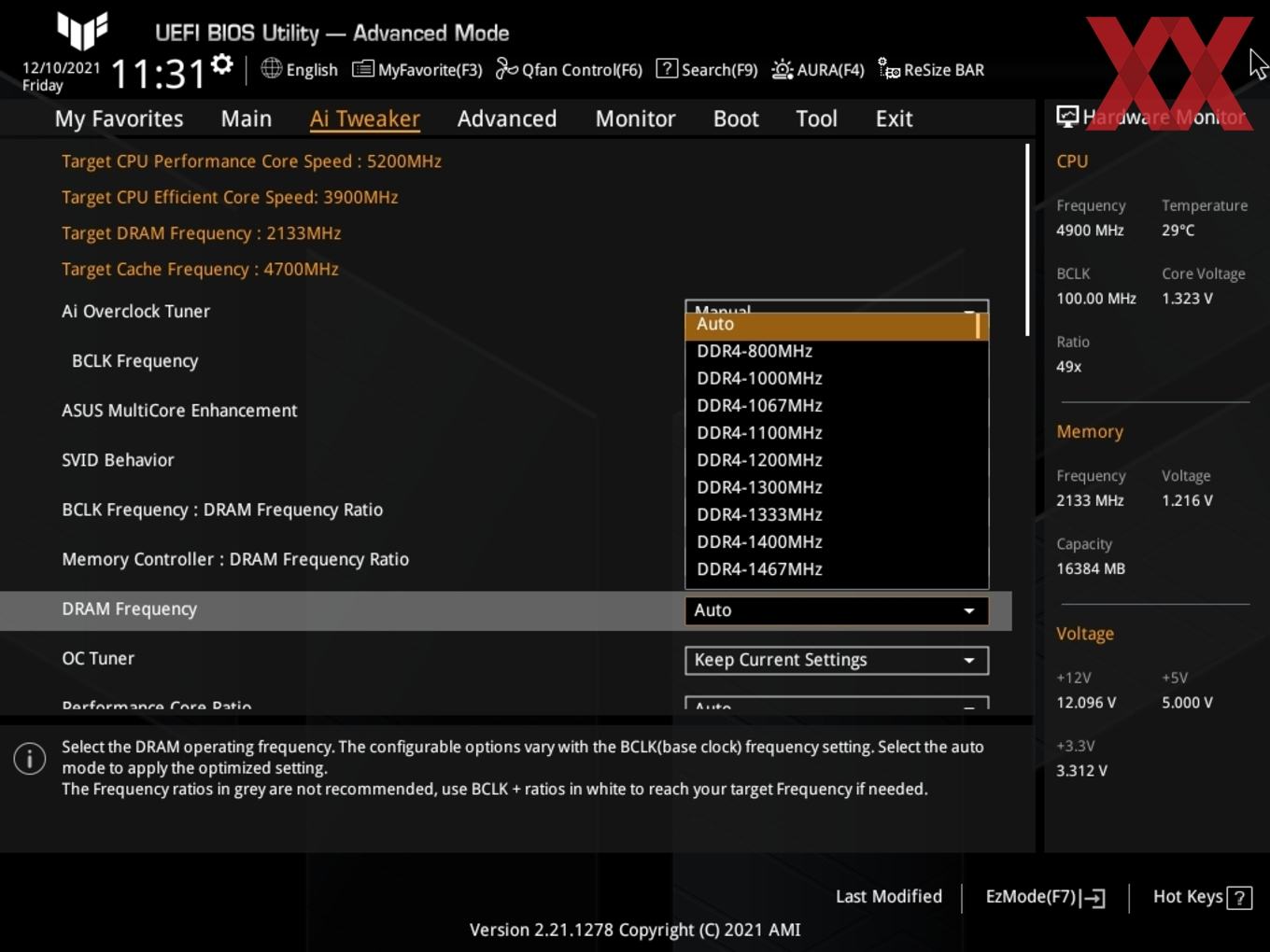Image resolution: width=1270 pixels, height=952 pixels.
Task: Select the Exit tab
Action: [x=894, y=119]
